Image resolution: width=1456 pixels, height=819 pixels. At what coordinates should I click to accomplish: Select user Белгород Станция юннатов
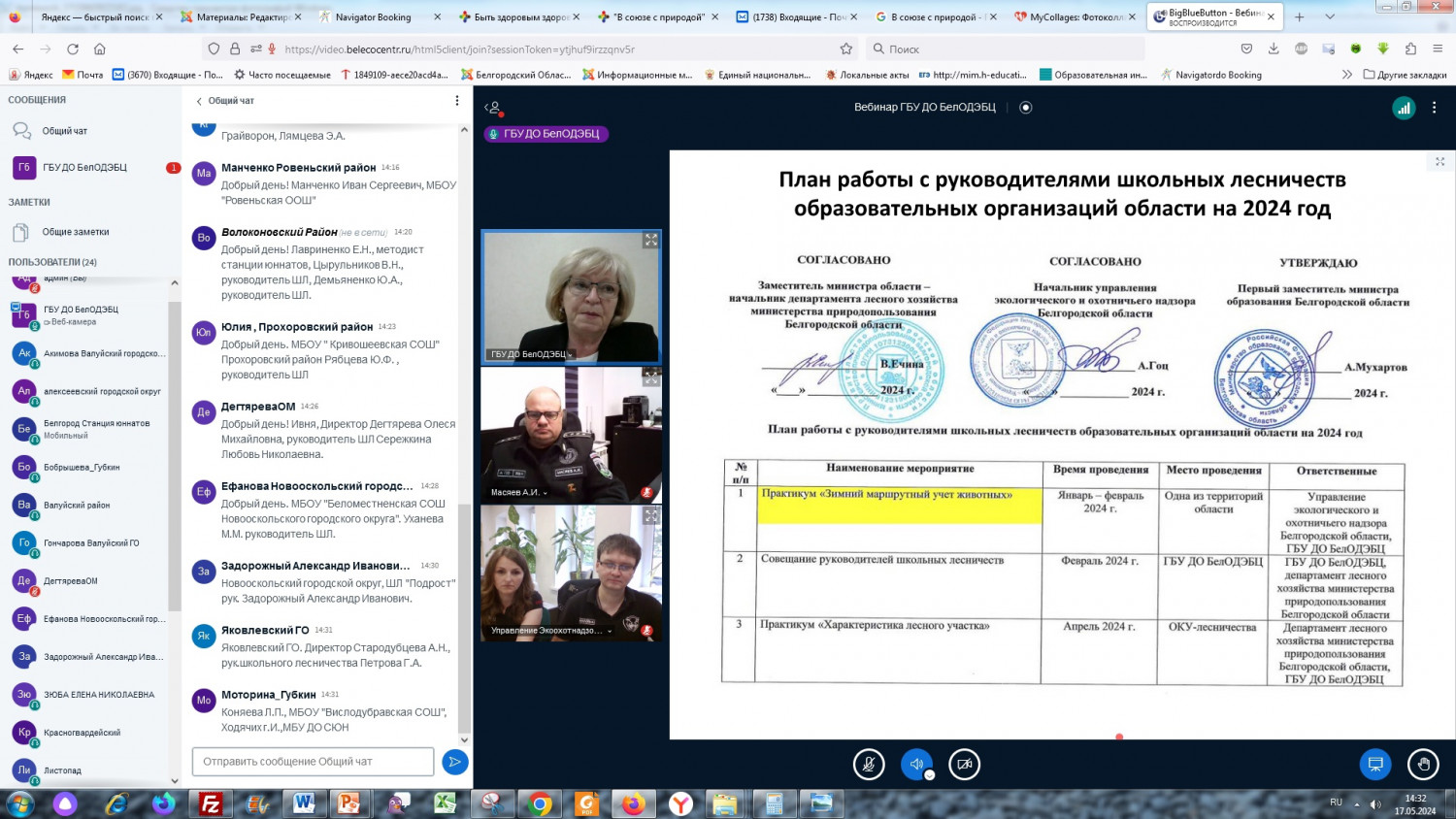pyautogui.click(x=89, y=429)
